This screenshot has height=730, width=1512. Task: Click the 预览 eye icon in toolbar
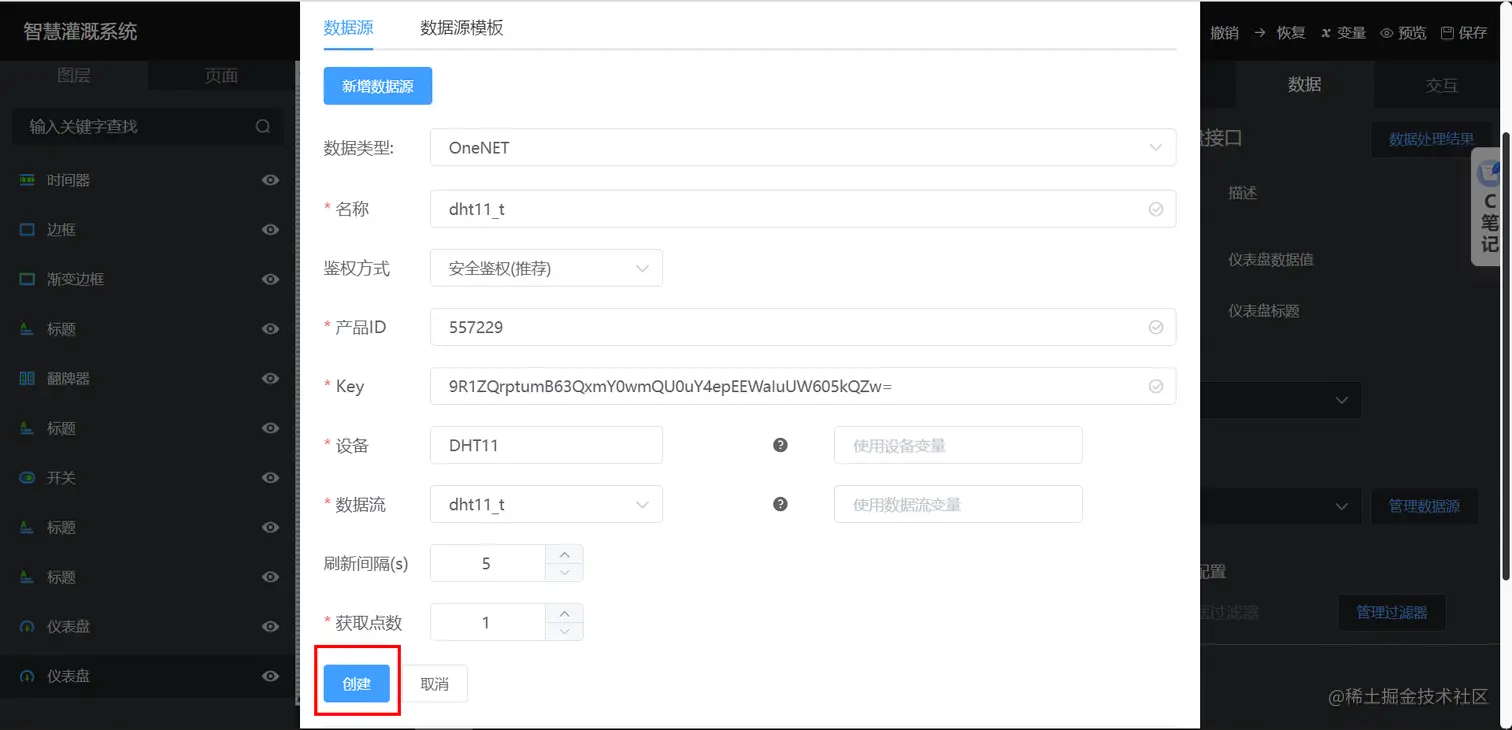coord(1387,33)
